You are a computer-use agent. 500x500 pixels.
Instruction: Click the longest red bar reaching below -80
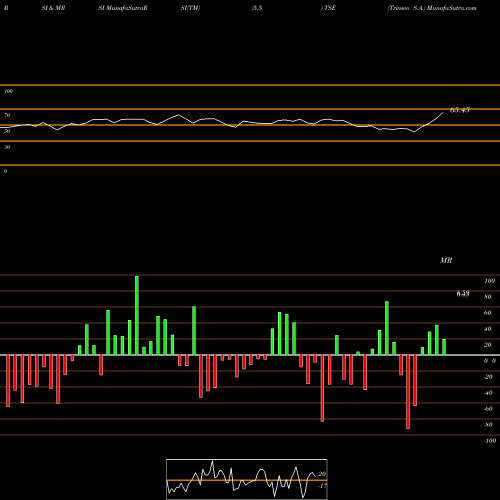pyautogui.click(x=408, y=392)
